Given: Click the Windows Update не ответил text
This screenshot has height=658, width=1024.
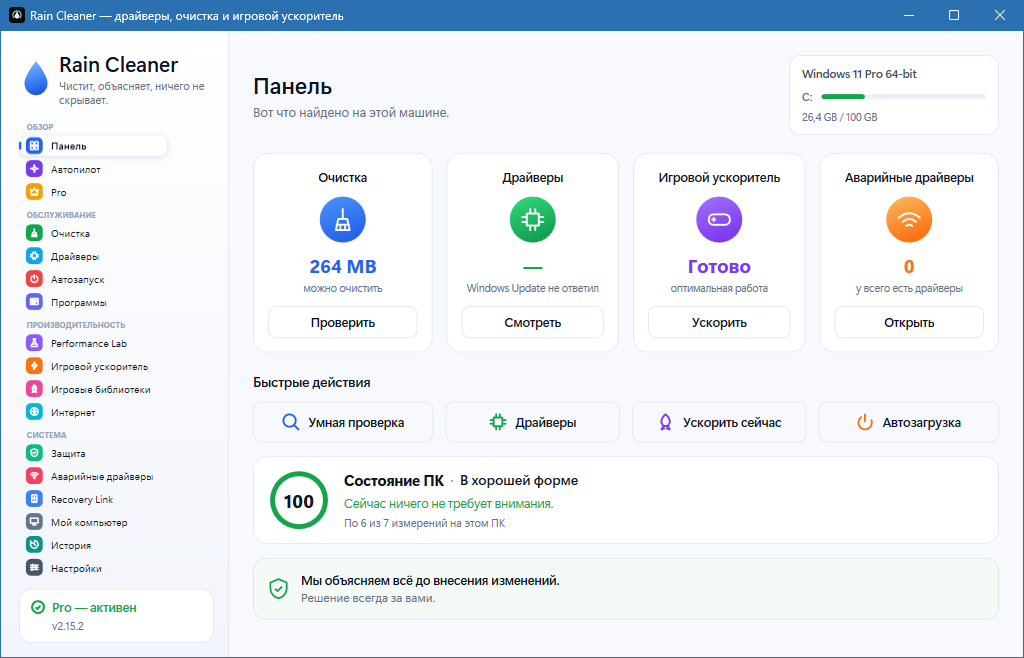Looking at the screenshot, I should pyautogui.click(x=533, y=288).
